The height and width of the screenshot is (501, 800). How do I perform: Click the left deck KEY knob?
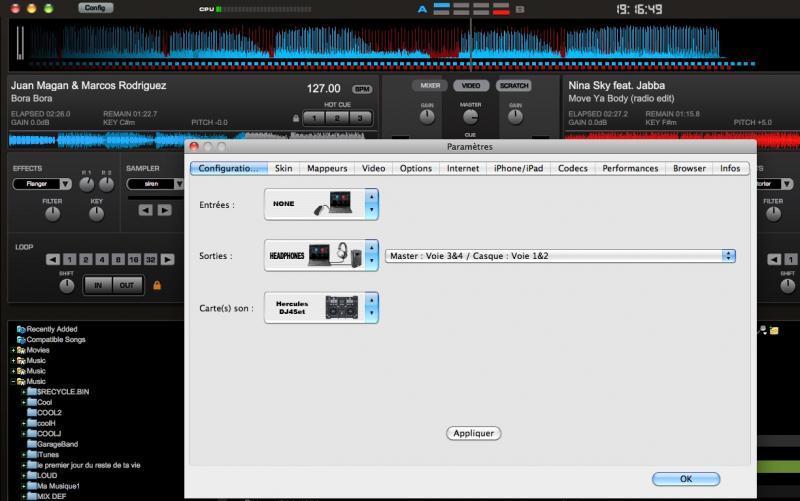click(96, 214)
